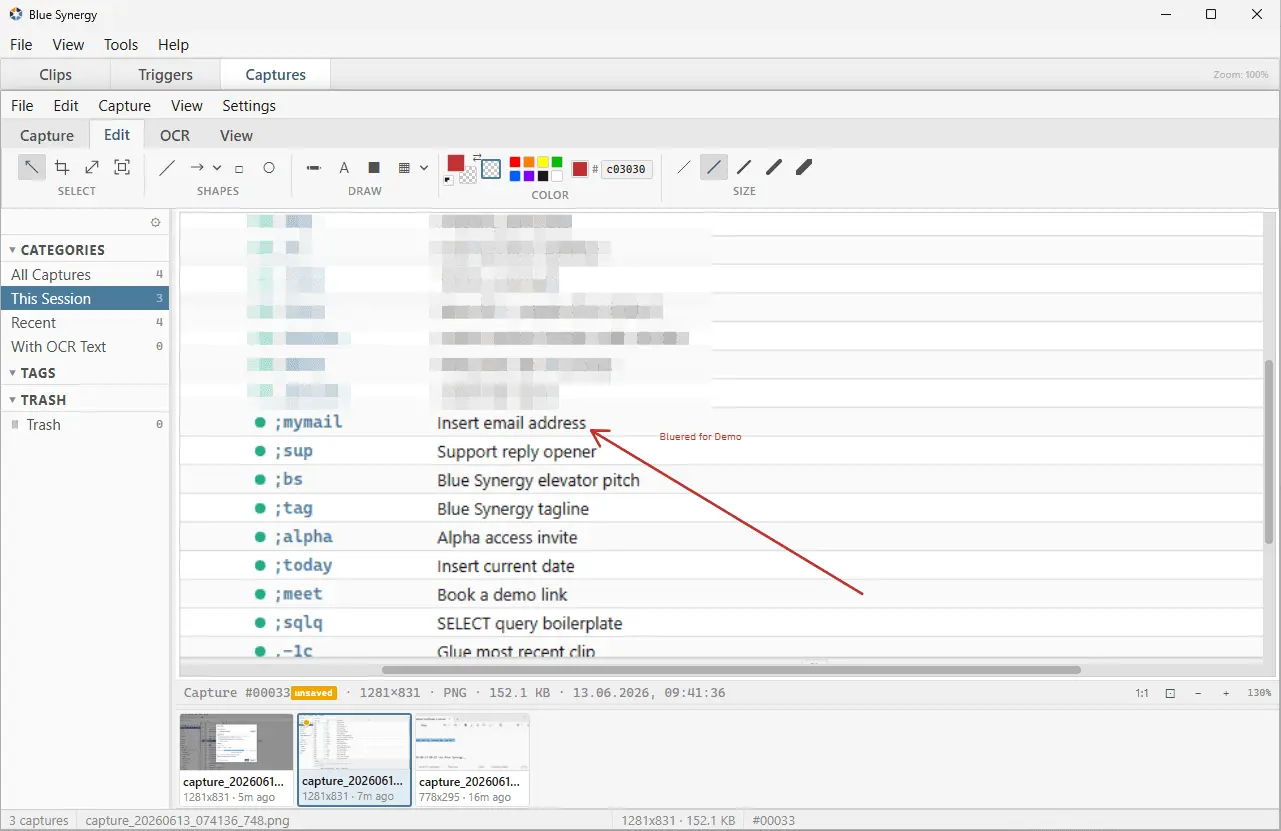
Task: Open the All Captures category
Action: pyautogui.click(x=85, y=275)
